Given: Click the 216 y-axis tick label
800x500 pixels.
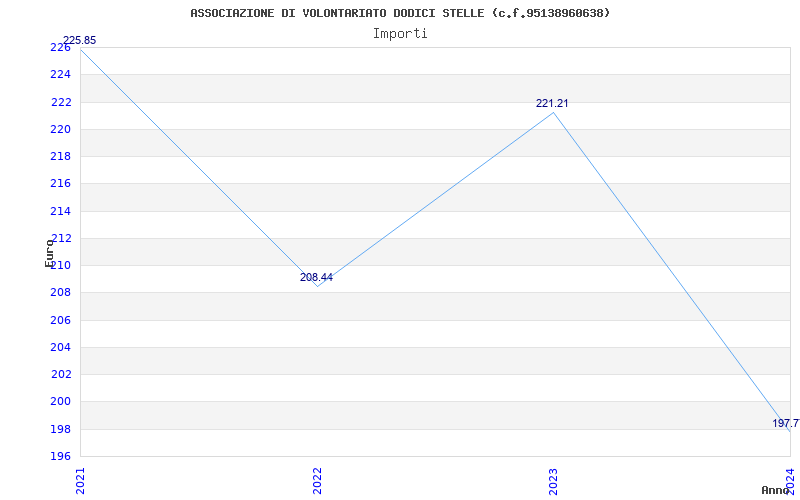Looking at the screenshot, I should coord(60,184).
